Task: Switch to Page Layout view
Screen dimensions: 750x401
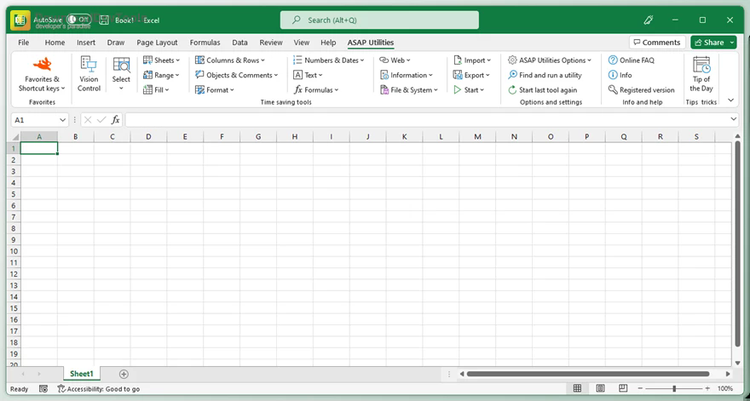Action: (601, 388)
